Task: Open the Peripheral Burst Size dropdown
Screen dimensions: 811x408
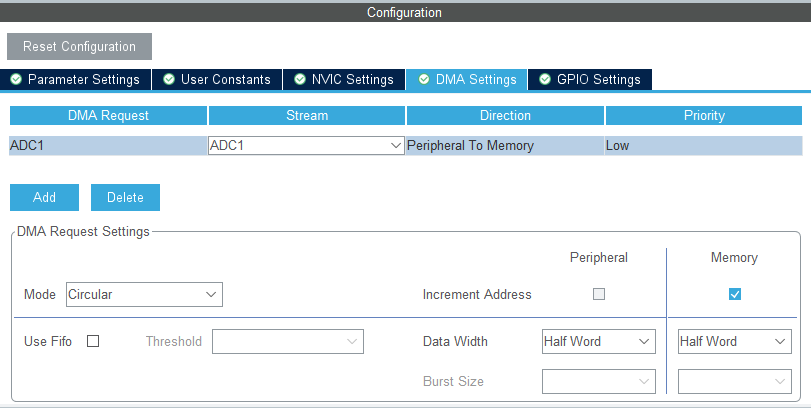Action: (599, 382)
